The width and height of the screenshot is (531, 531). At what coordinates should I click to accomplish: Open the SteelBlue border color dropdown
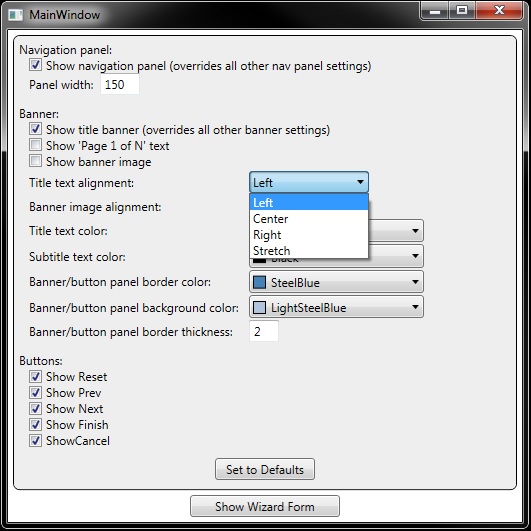click(x=336, y=282)
